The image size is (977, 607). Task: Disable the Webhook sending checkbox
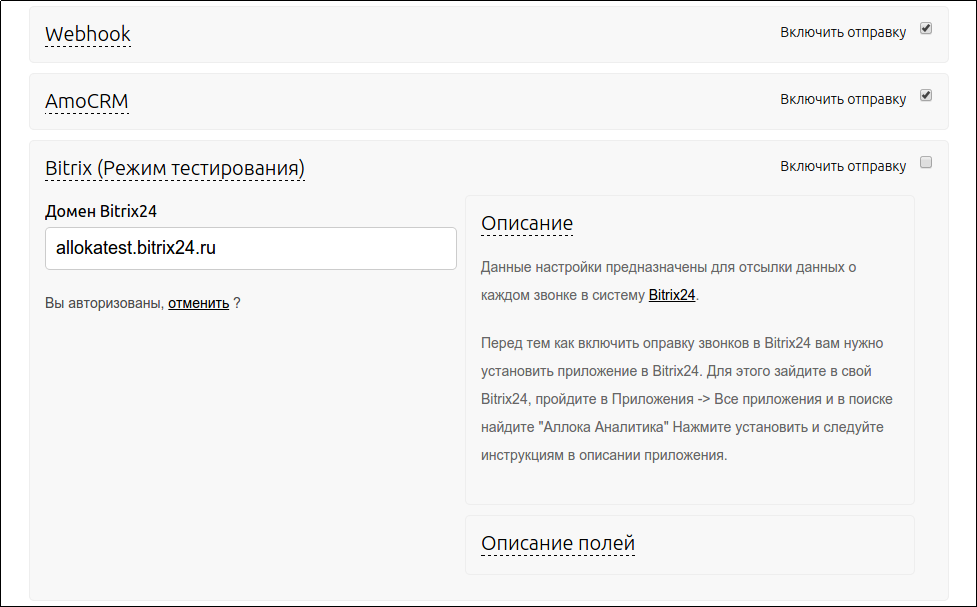(x=926, y=29)
